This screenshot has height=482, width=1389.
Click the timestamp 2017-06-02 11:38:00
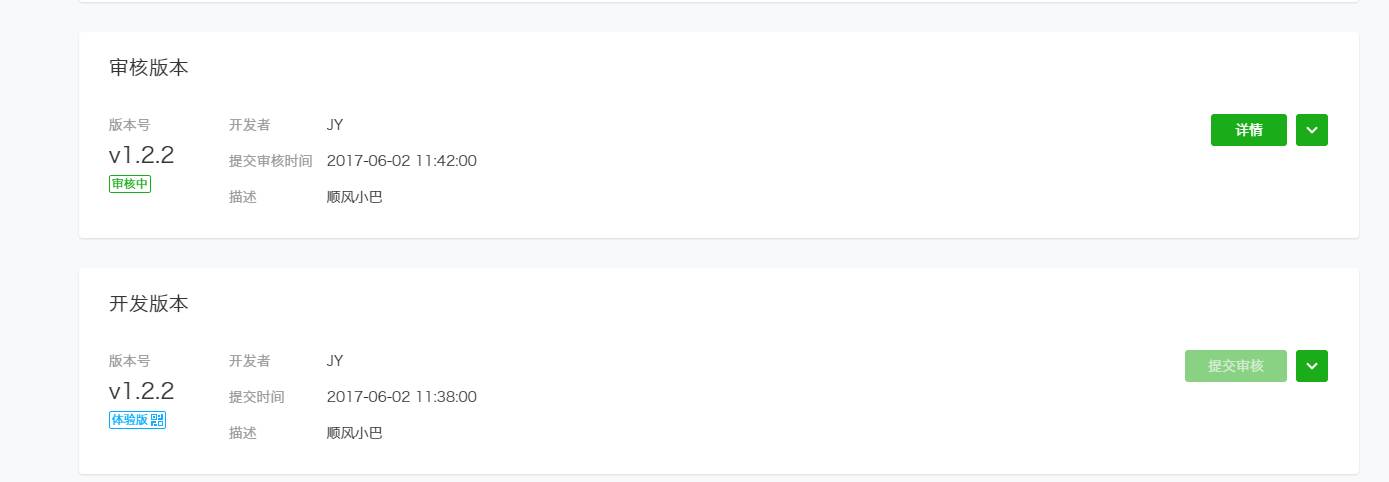401,397
